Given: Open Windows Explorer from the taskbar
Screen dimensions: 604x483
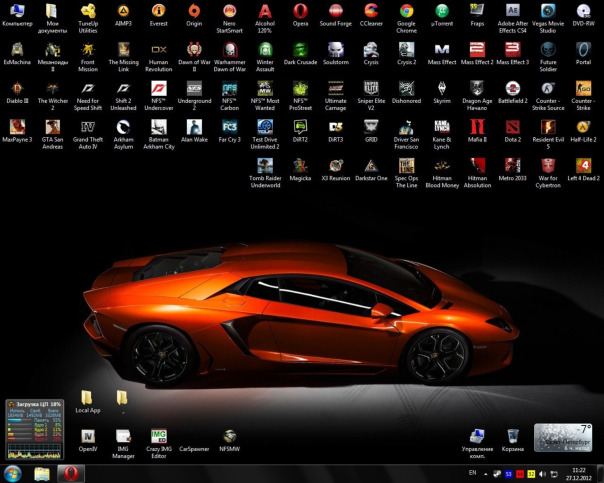Looking at the screenshot, I should tap(42, 472).
